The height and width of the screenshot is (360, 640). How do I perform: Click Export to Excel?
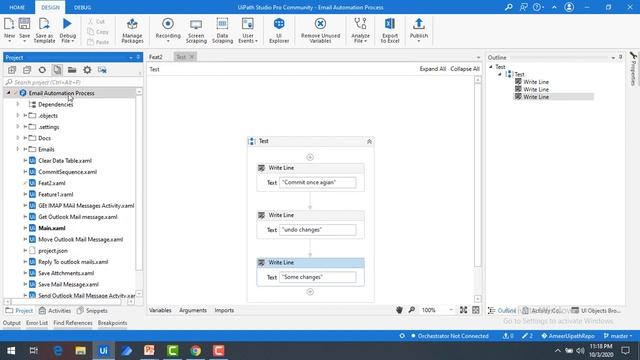[390, 30]
